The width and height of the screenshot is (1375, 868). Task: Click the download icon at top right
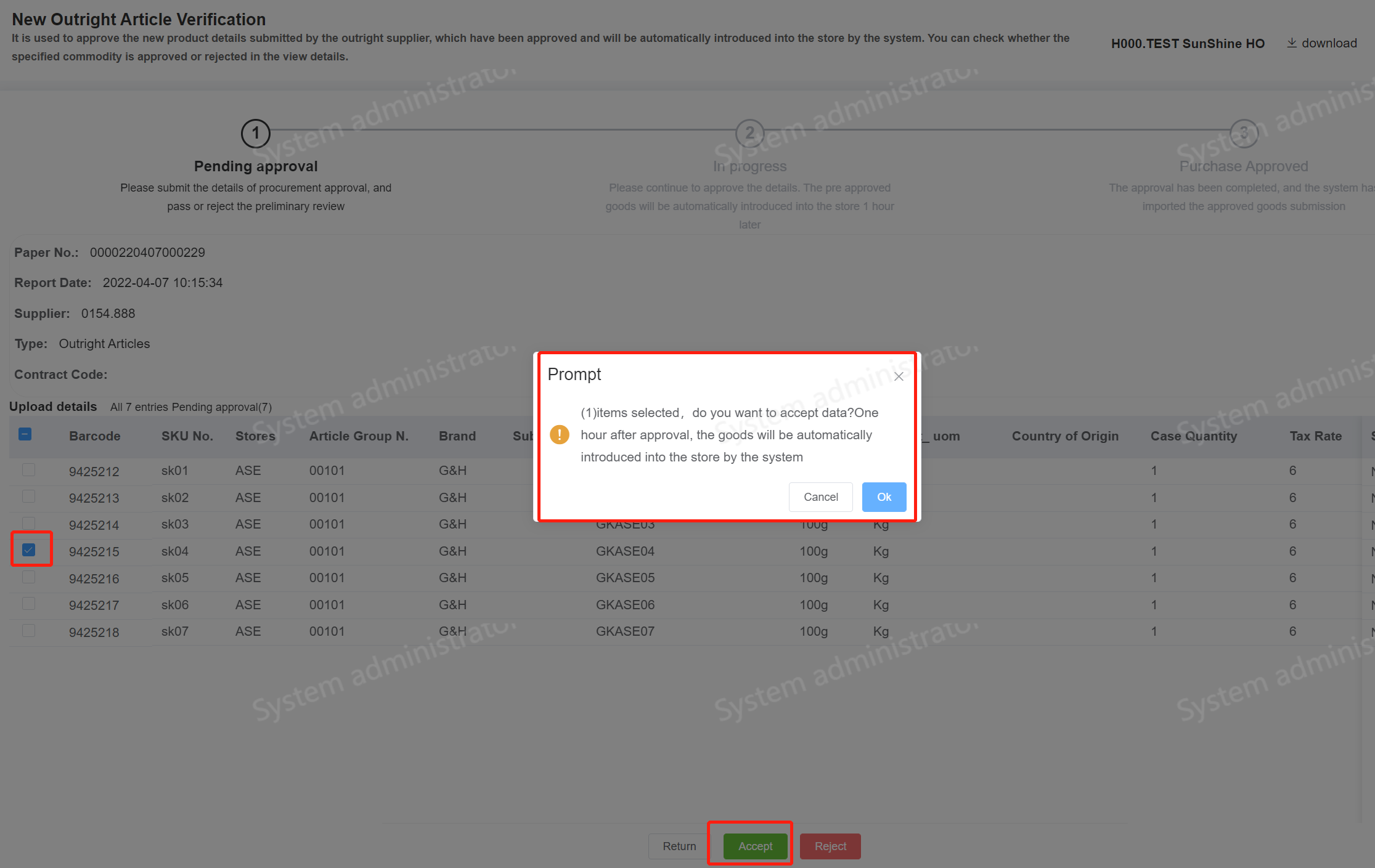[x=1291, y=43]
